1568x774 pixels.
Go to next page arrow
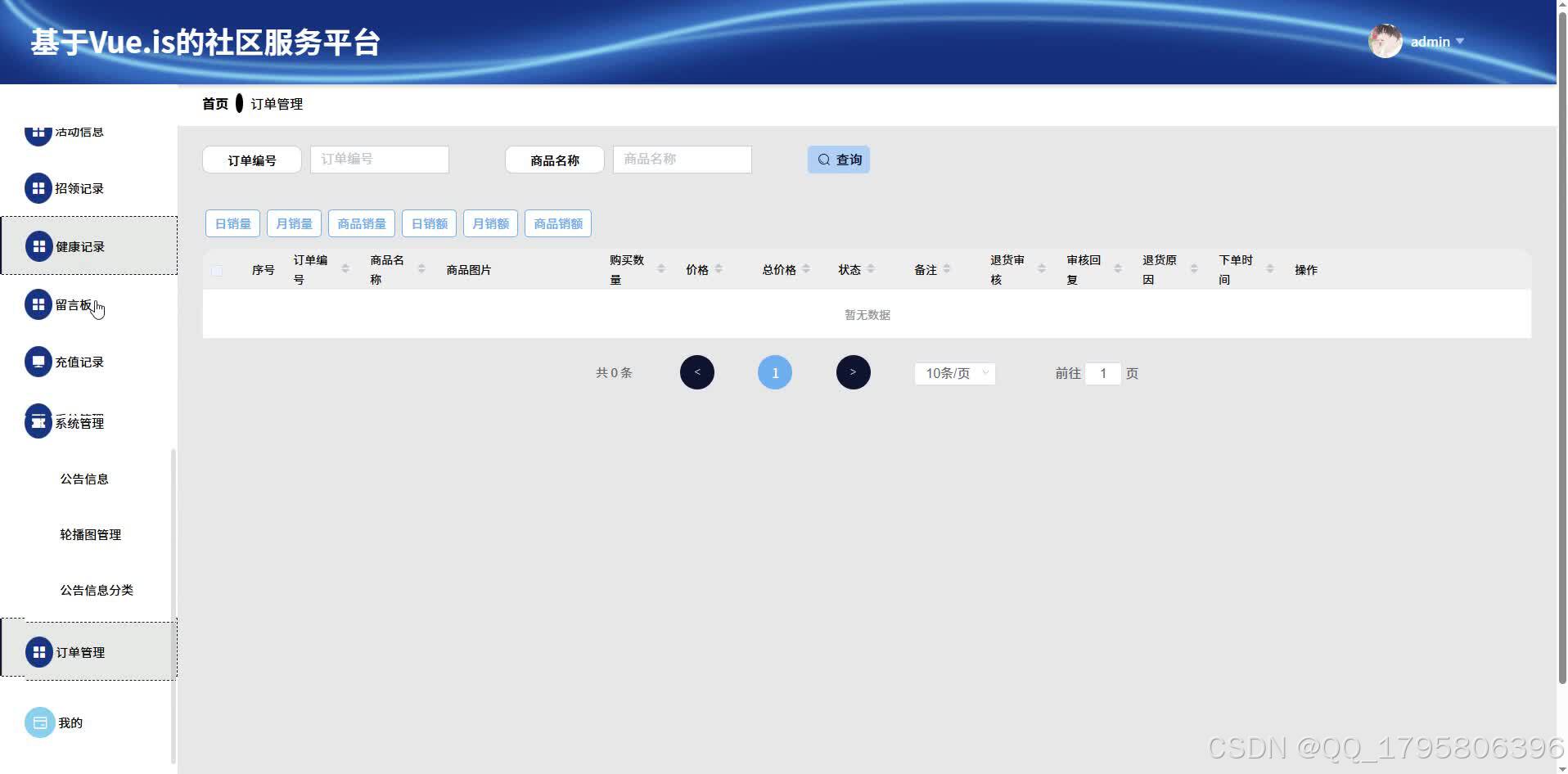[x=854, y=372]
